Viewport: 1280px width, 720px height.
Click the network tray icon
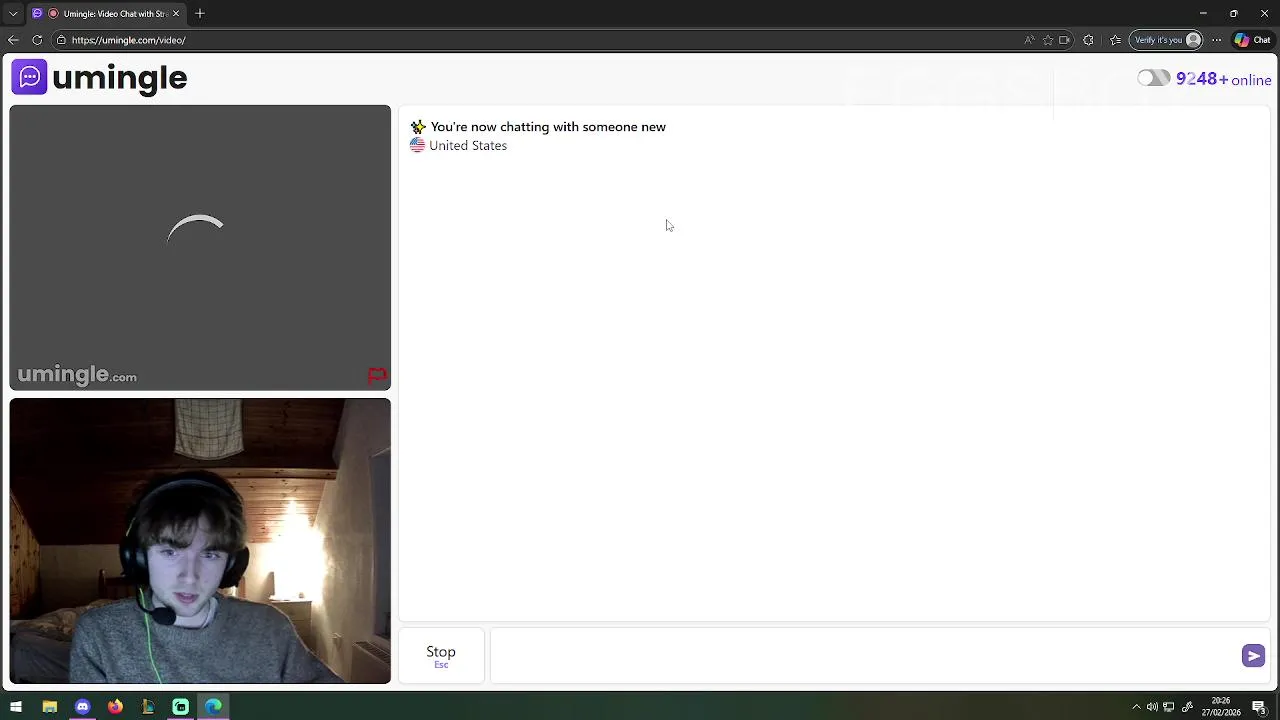click(x=1168, y=707)
